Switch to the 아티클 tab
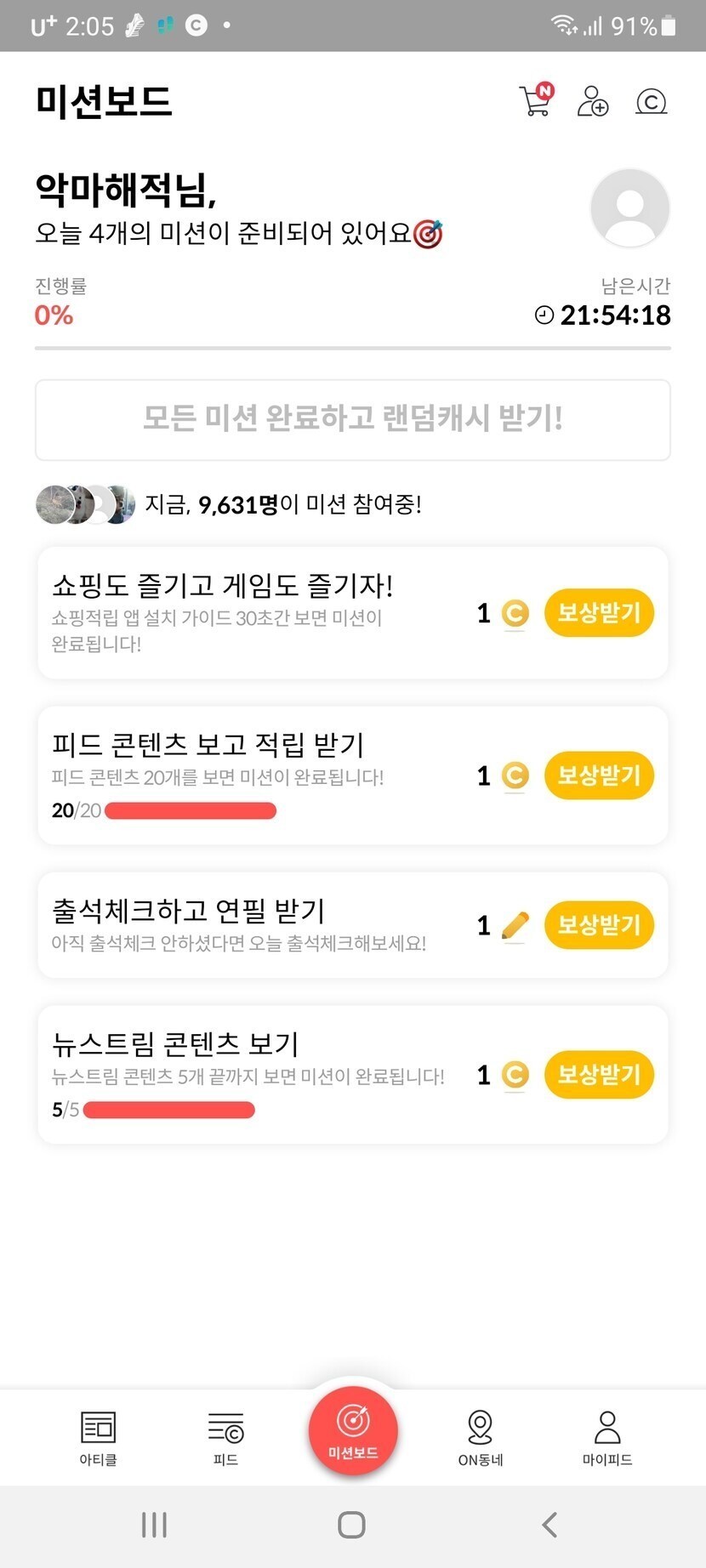Image resolution: width=706 pixels, height=1568 pixels. pyautogui.click(x=98, y=1437)
